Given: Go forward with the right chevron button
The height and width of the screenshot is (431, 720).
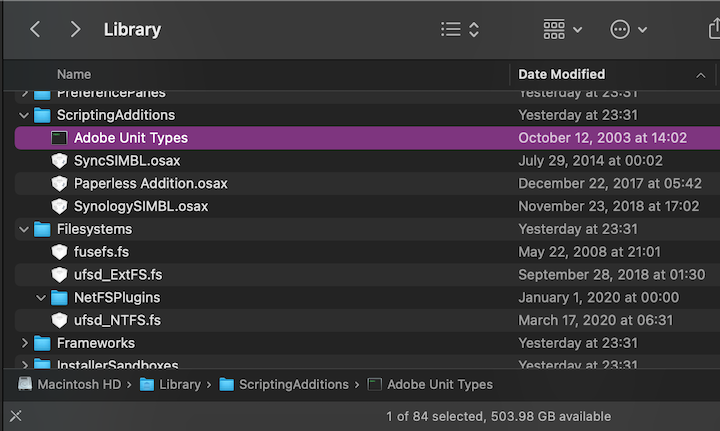Looking at the screenshot, I should point(75,29).
